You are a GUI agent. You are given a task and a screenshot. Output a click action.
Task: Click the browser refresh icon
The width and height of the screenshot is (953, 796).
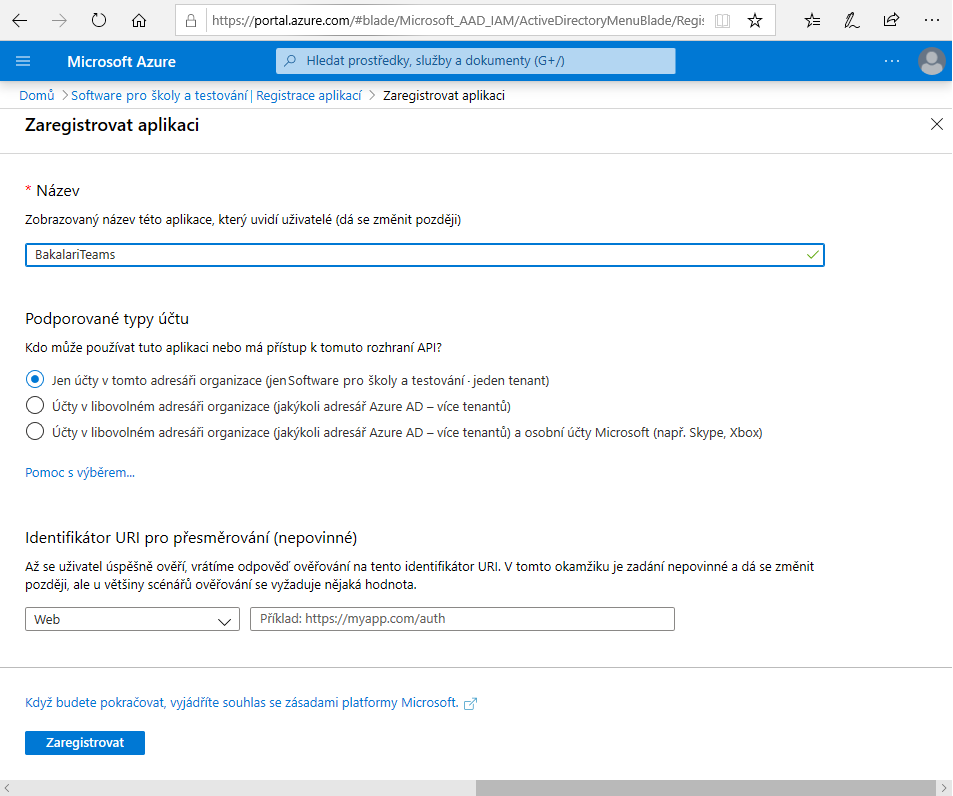(98, 21)
